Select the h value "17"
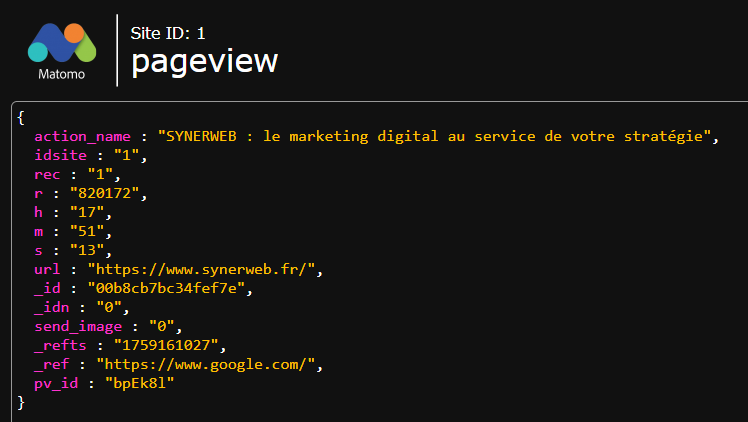Image resolution: width=748 pixels, height=422 pixels. pyautogui.click(x=87, y=213)
